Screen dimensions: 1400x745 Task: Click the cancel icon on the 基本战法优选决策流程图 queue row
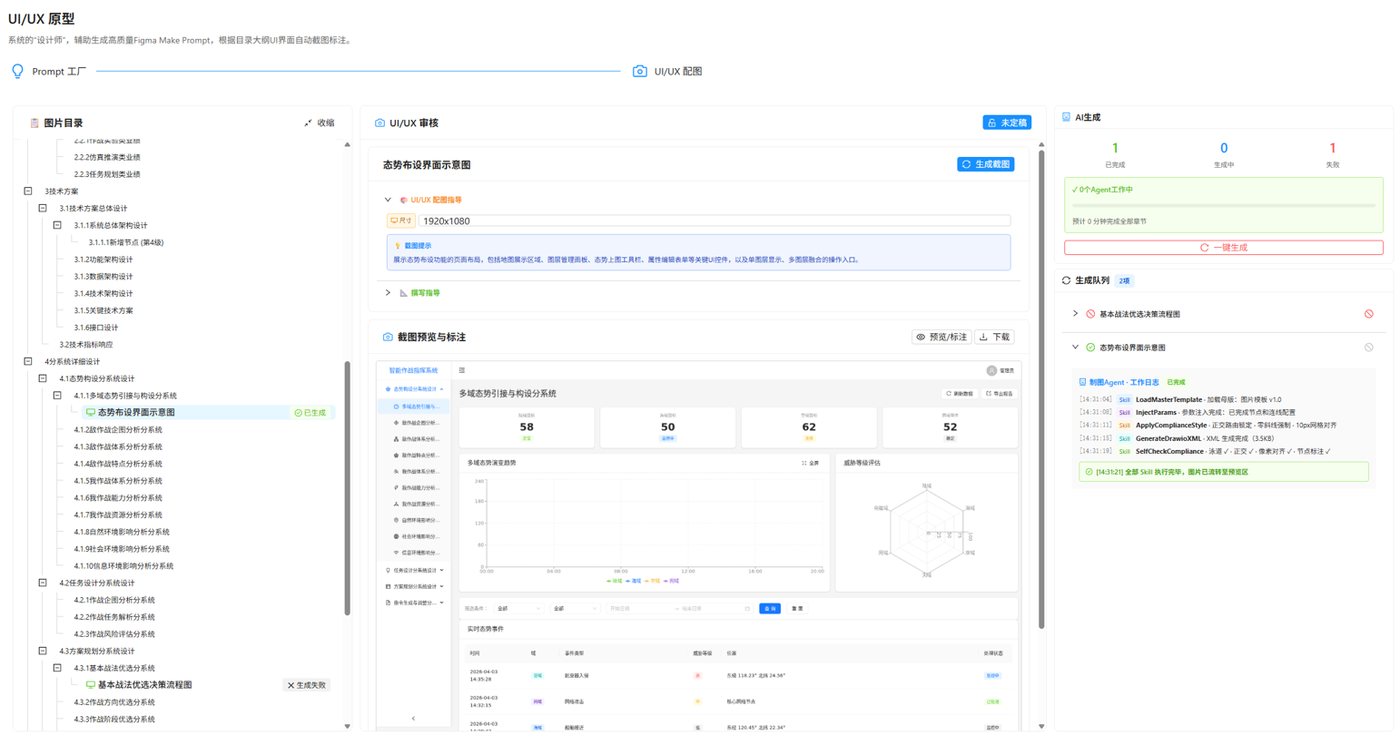pyautogui.click(x=1368, y=314)
